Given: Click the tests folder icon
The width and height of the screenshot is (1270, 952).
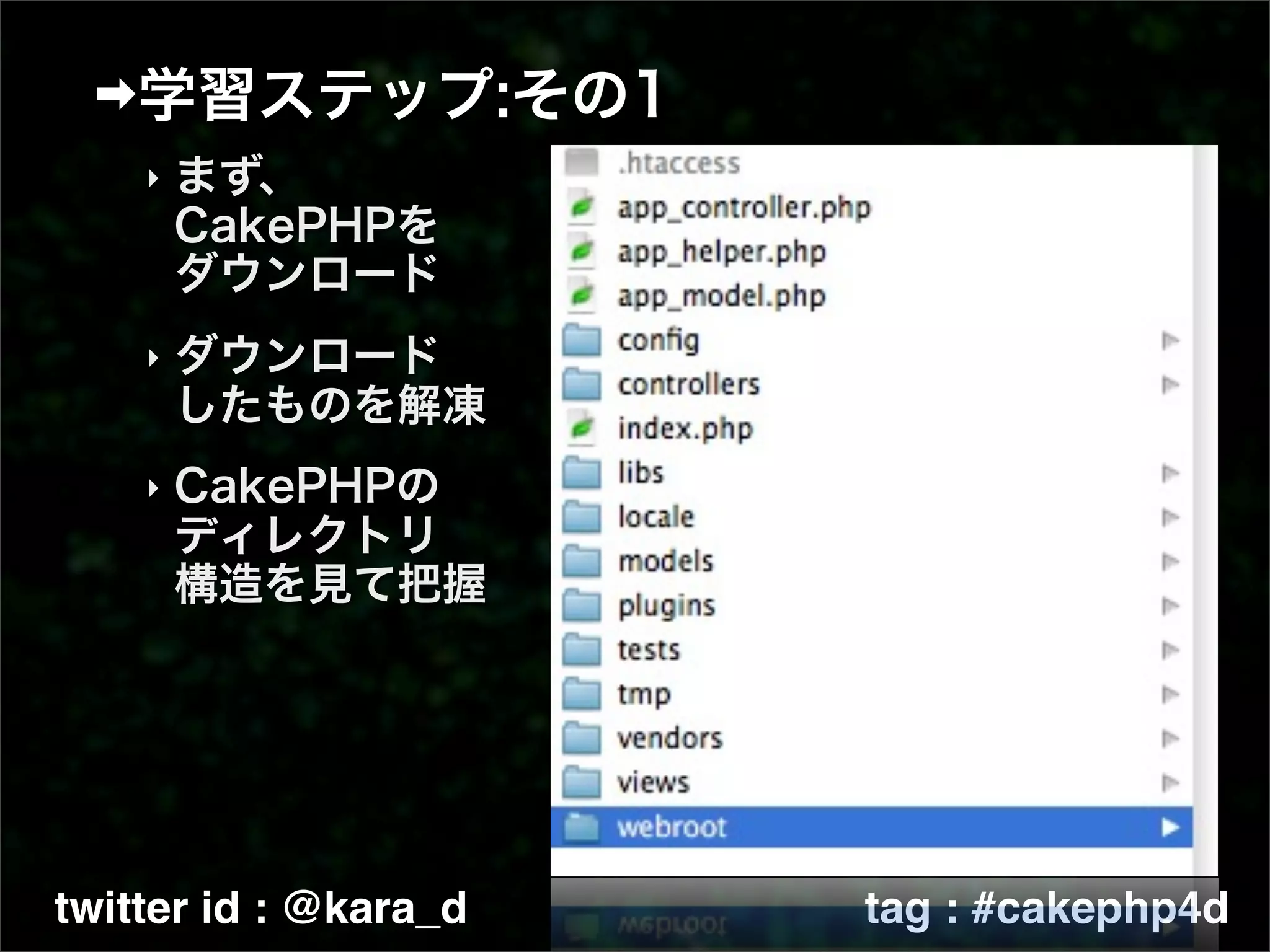Looking at the screenshot, I should 582,650.
